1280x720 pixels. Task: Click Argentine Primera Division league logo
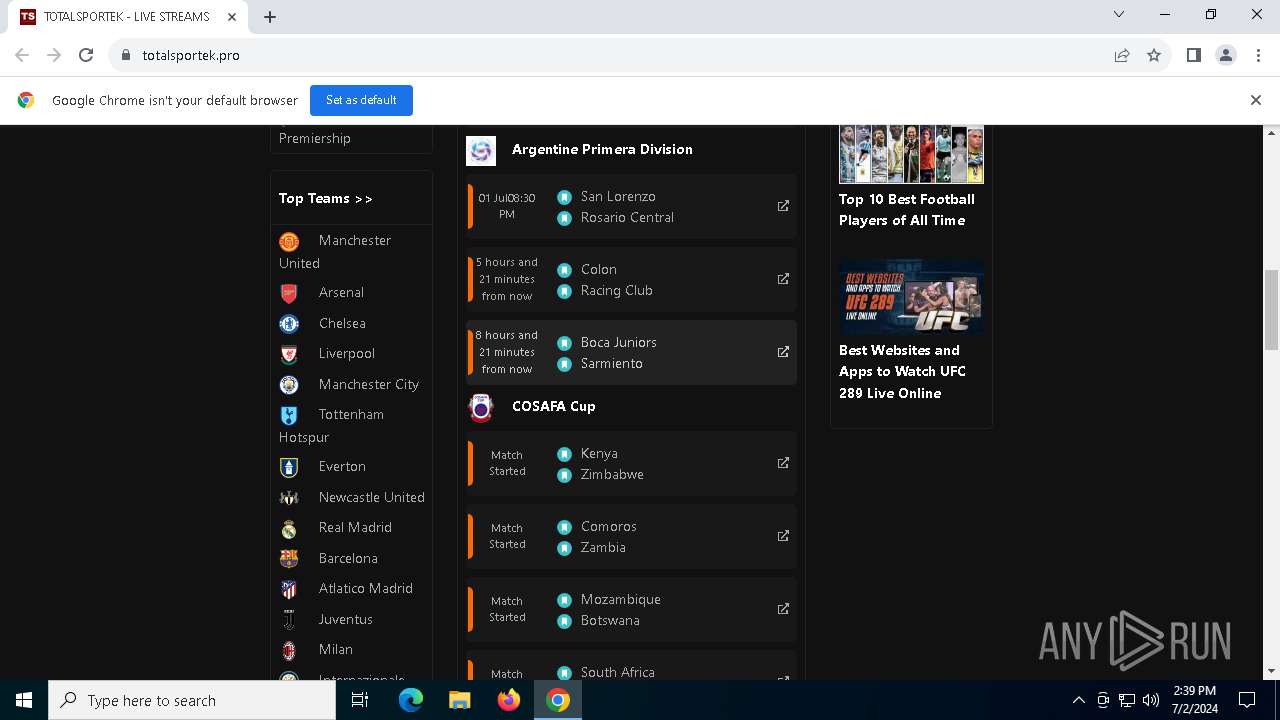481,150
